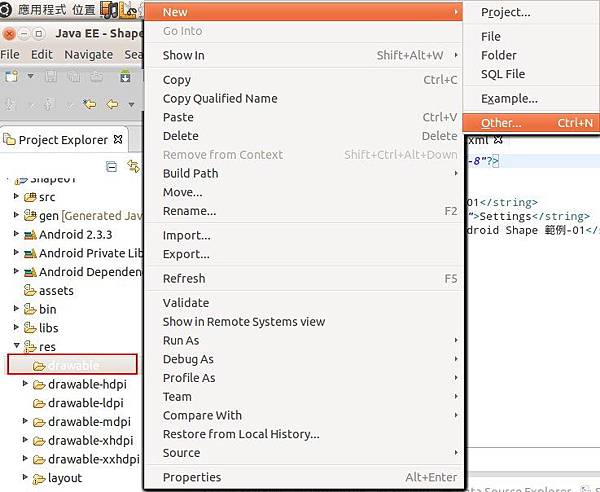The image size is (600, 492).
Task: Expand the bin folder node
Action: [16, 308]
